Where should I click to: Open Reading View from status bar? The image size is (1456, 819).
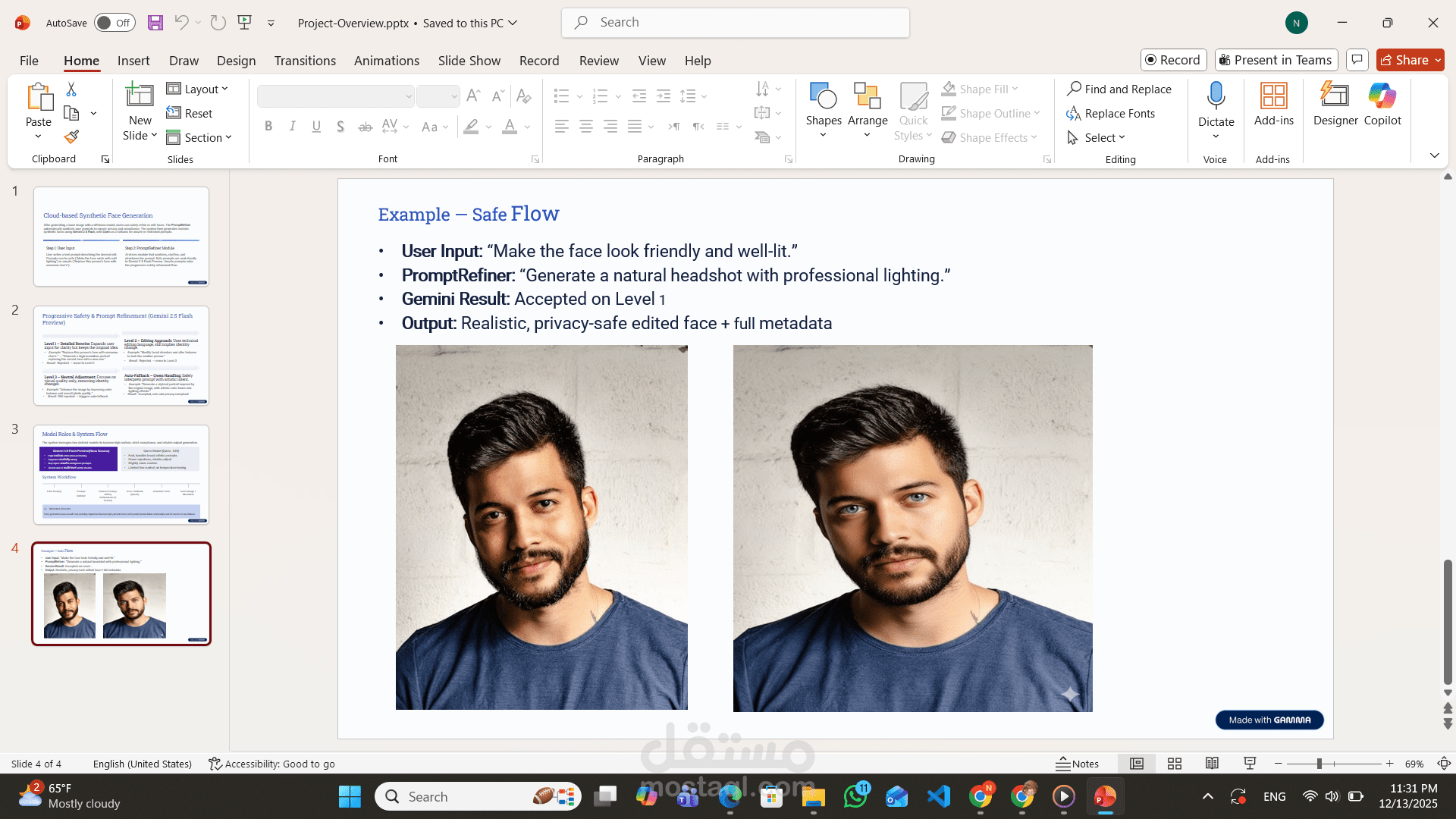coord(1212,764)
